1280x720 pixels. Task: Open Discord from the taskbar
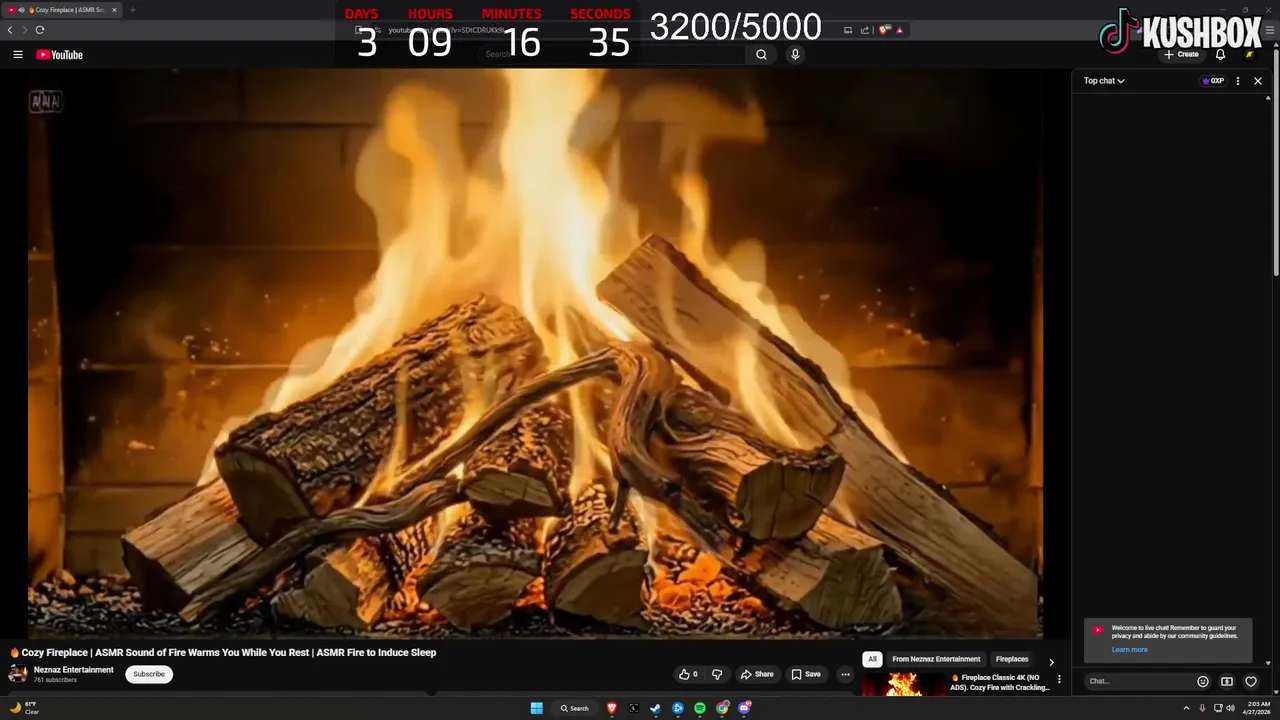[x=744, y=708]
